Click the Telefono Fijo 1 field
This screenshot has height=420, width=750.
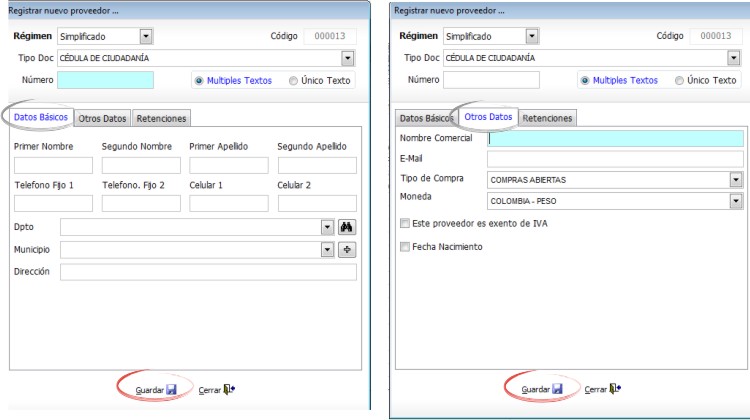tap(53, 203)
